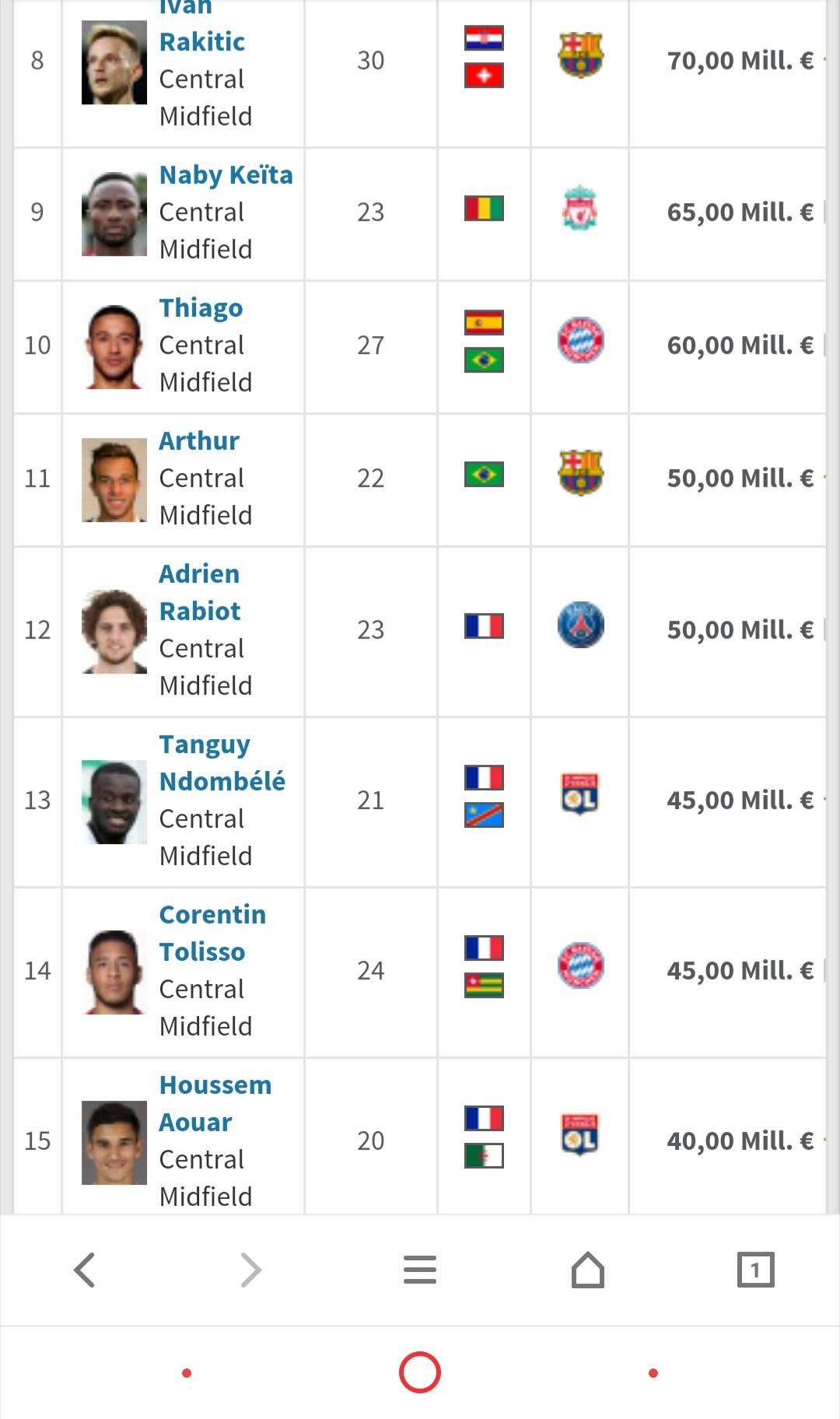Click the French flag in Rabiot's row
840x1419 pixels.
484,626
